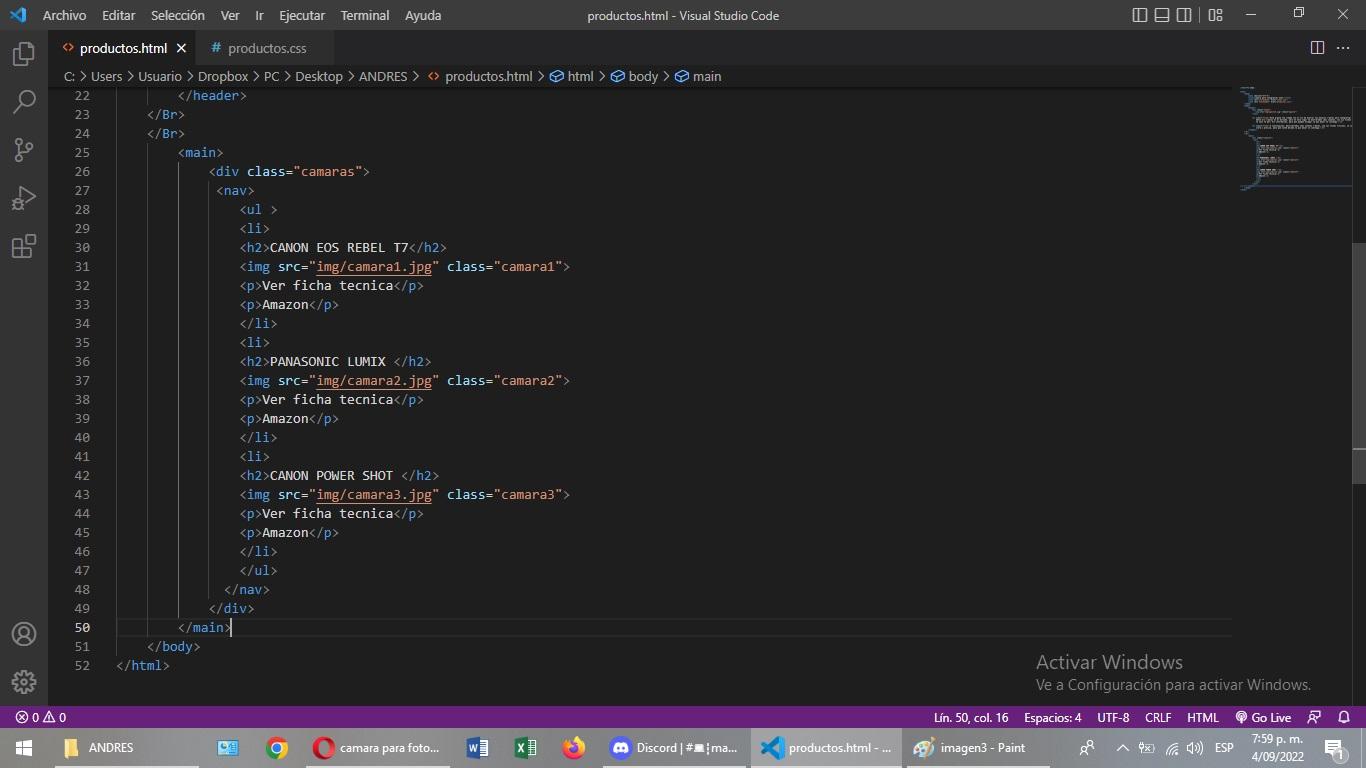The width and height of the screenshot is (1366, 768).
Task: Click the main breadcrumb symbol
Action: tap(698, 76)
